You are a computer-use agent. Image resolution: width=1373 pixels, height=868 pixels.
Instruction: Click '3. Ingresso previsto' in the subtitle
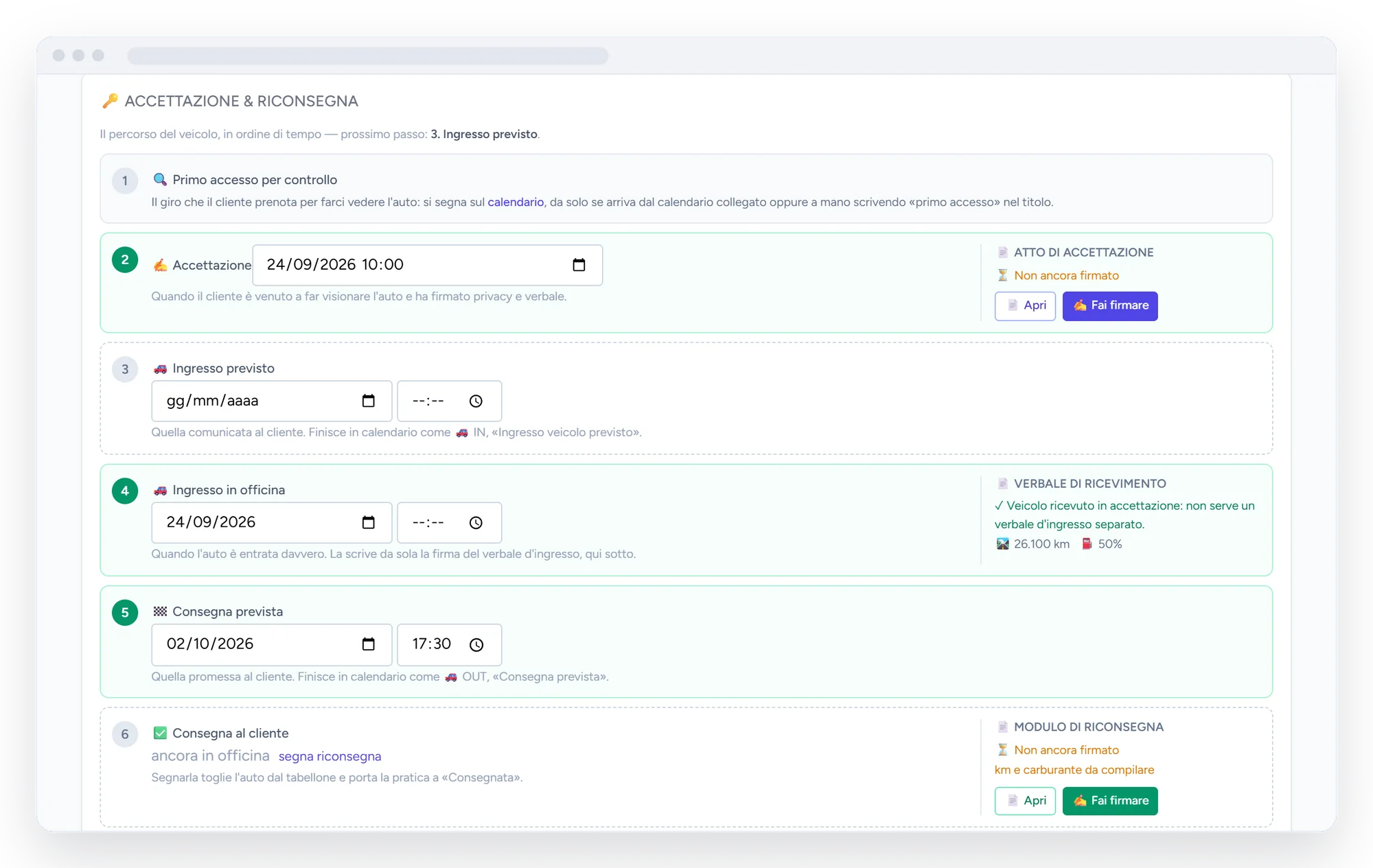484,134
